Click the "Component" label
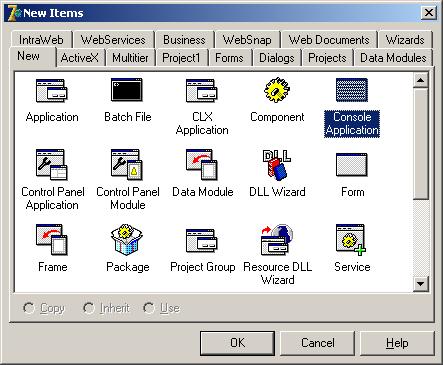 (x=277, y=117)
